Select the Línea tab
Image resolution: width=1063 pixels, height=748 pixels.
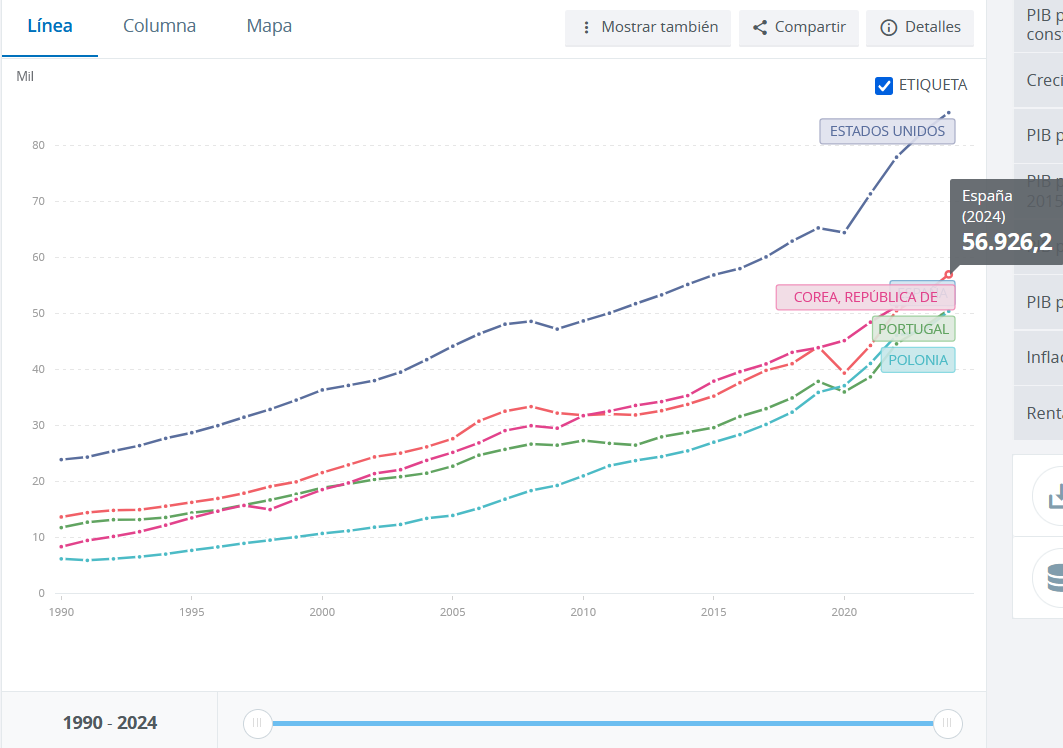click(50, 26)
